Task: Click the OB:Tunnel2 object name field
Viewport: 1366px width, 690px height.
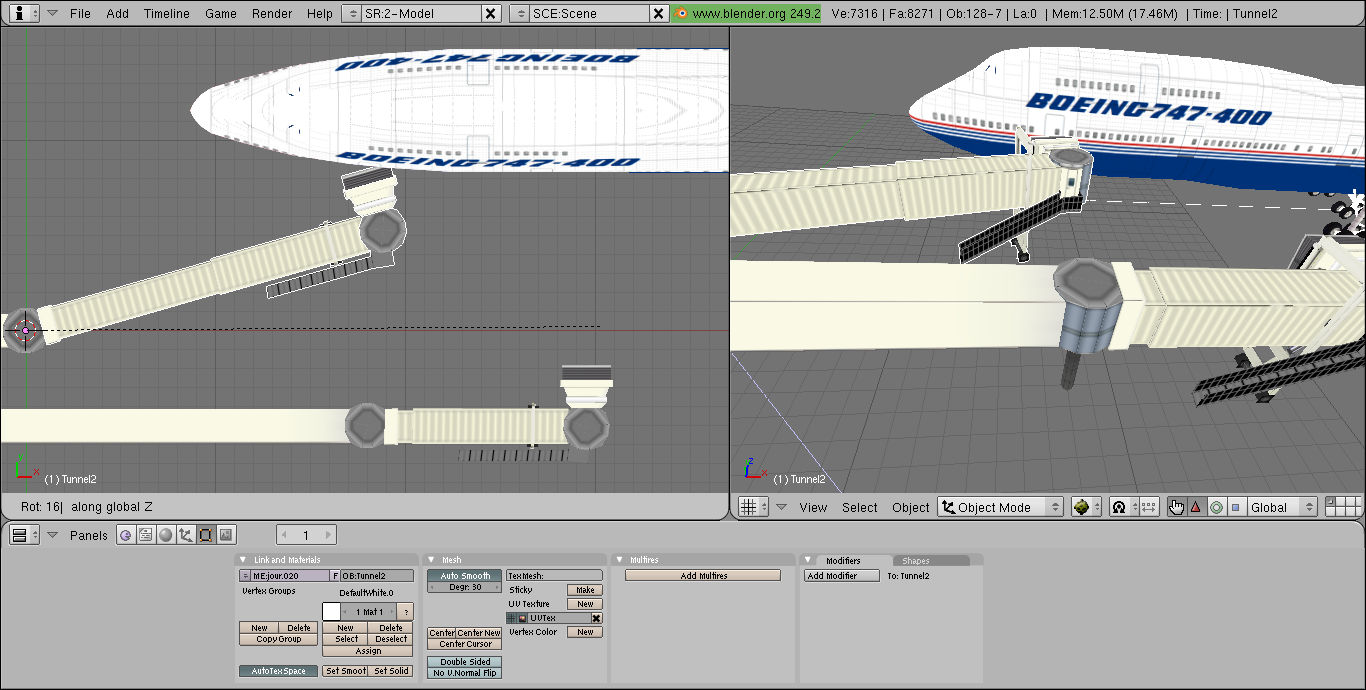Action: pyautogui.click(x=377, y=576)
